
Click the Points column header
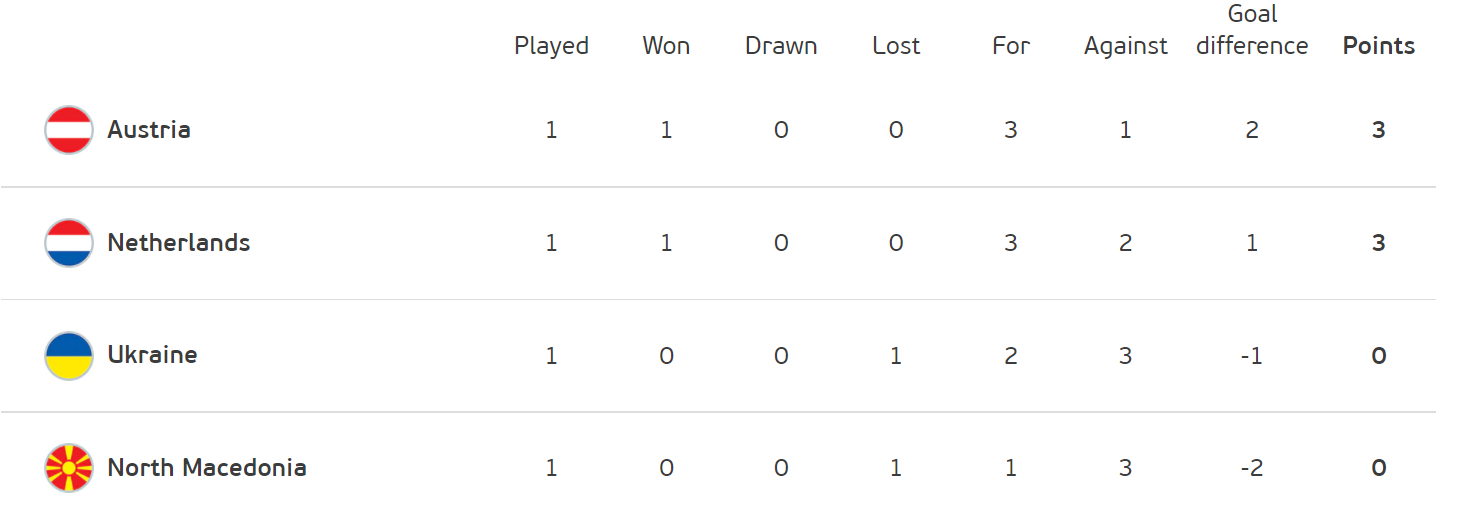1379,46
